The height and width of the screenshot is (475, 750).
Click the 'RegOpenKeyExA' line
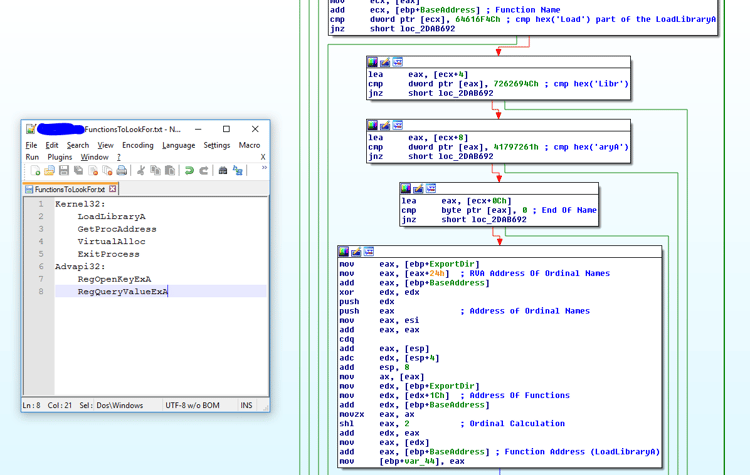[x=114, y=279]
